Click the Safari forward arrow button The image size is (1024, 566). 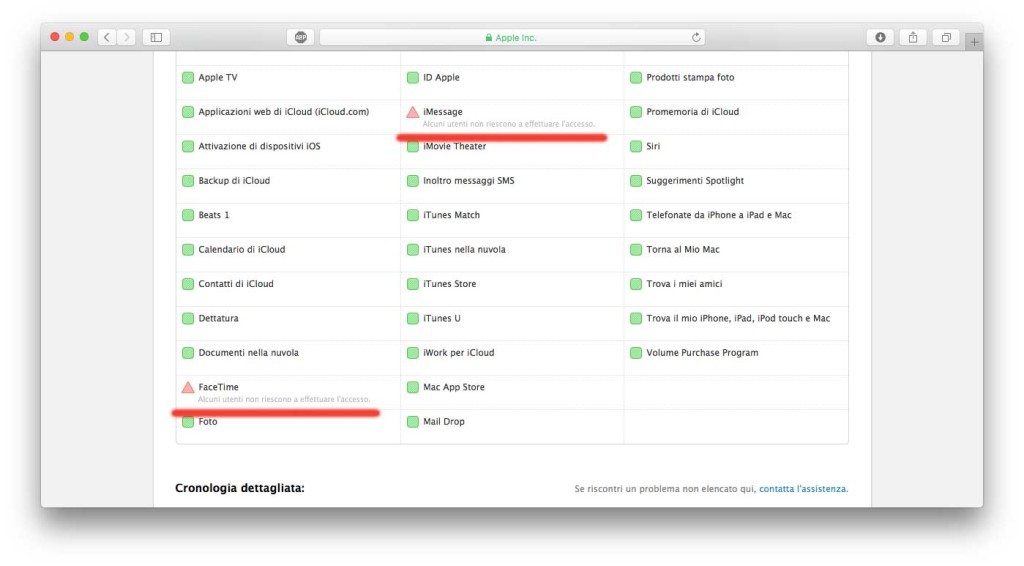(127, 37)
